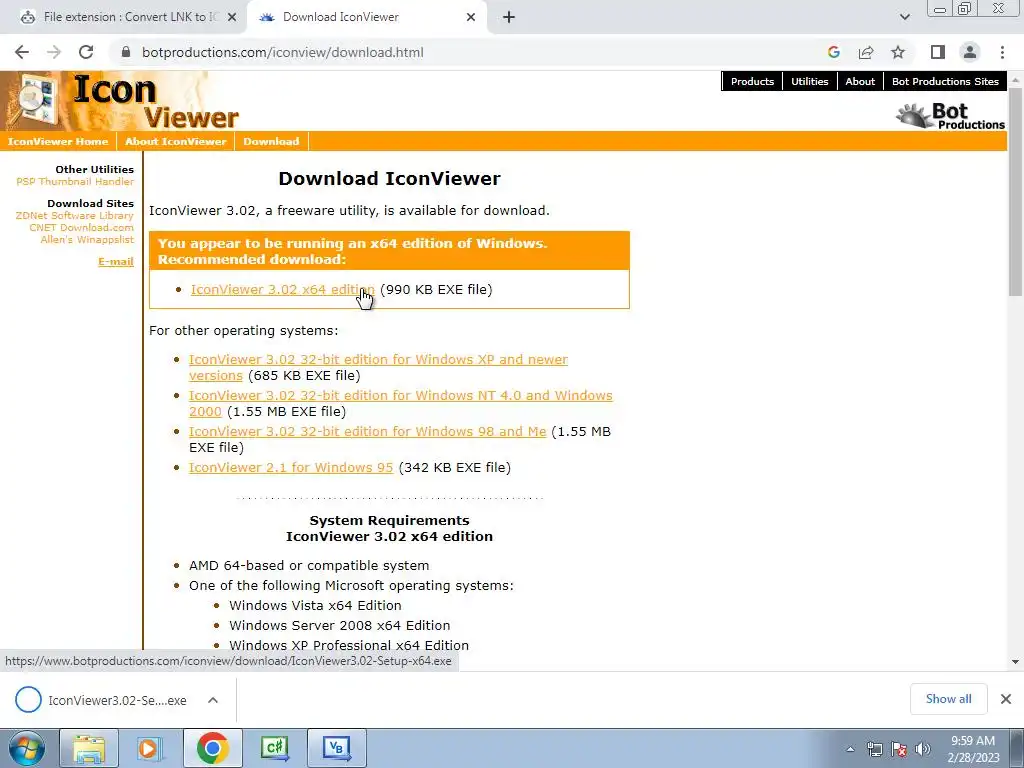Open Action Center flag icon

(x=899, y=750)
